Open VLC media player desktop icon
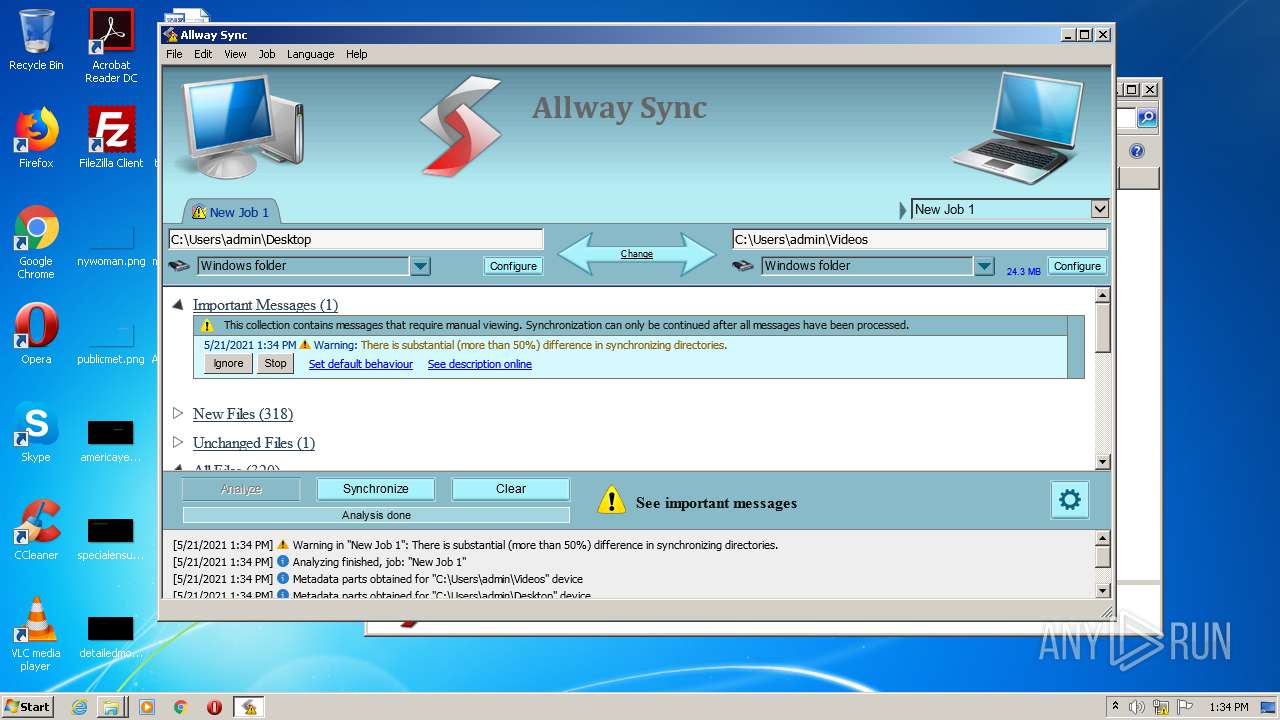Image resolution: width=1280 pixels, height=720 pixels. (36, 634)
